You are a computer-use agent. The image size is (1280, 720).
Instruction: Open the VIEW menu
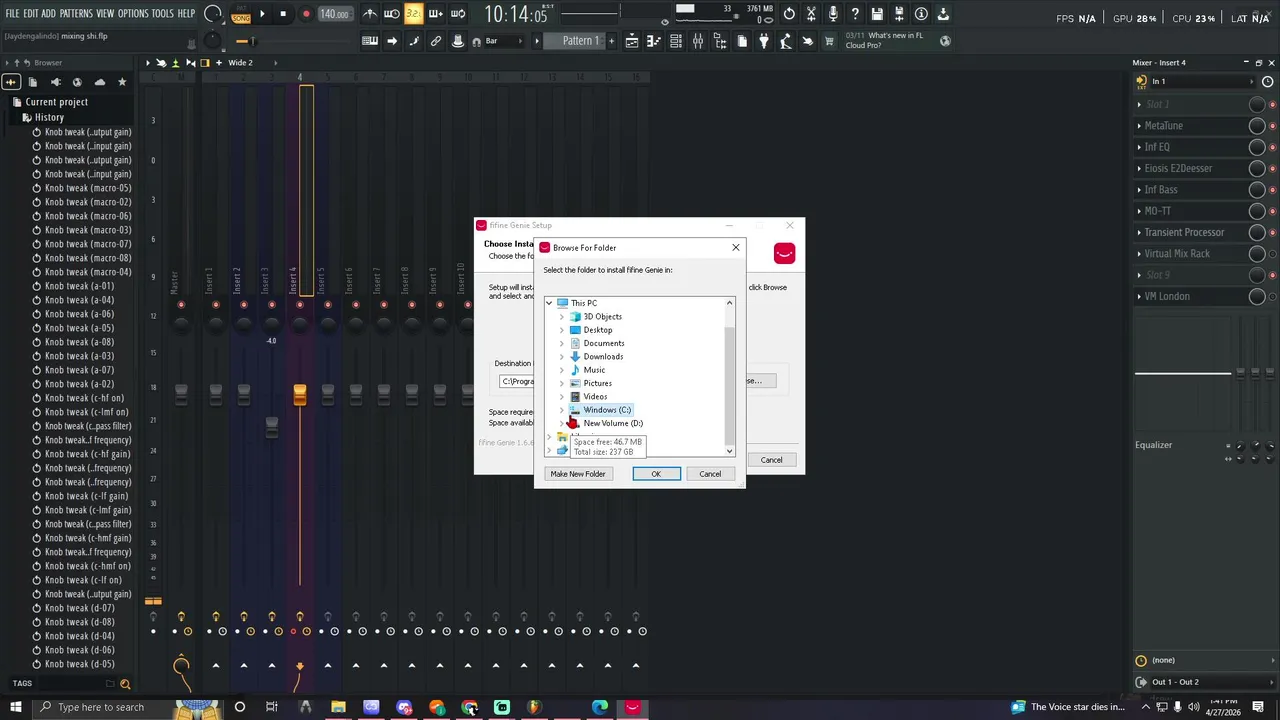point(105,14)
